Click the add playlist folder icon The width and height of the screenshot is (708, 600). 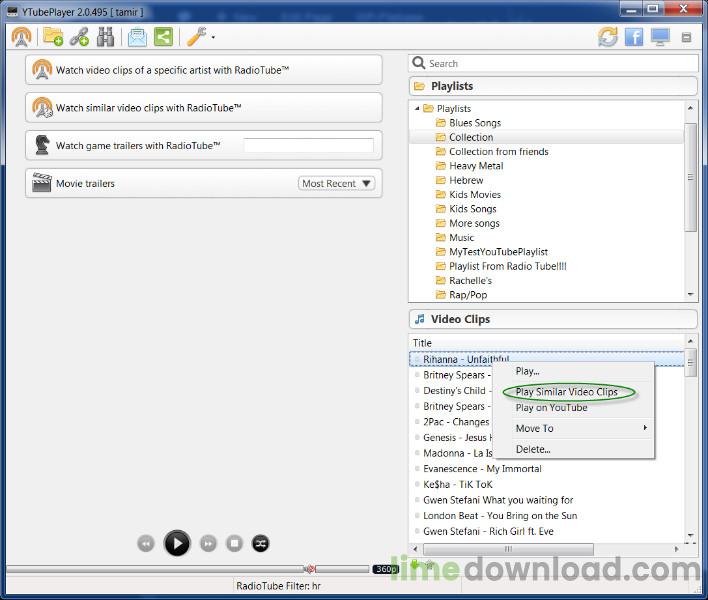pyautogui.click(x=53, y=37)
